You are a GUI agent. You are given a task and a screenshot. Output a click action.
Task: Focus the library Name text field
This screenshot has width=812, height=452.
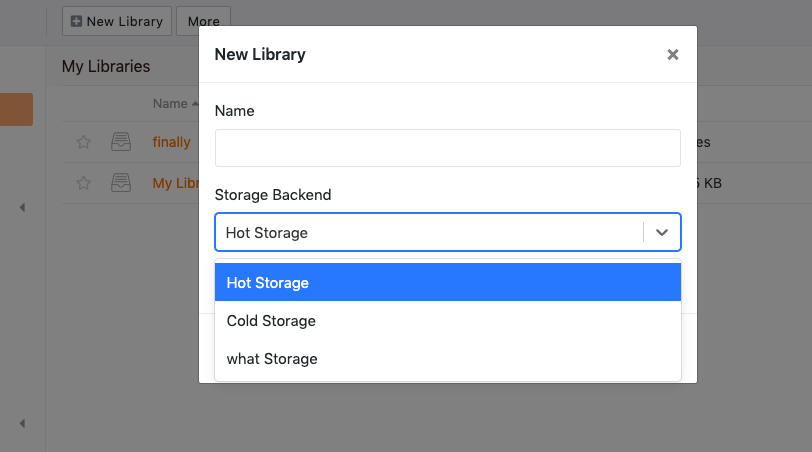tap(448, 147)
